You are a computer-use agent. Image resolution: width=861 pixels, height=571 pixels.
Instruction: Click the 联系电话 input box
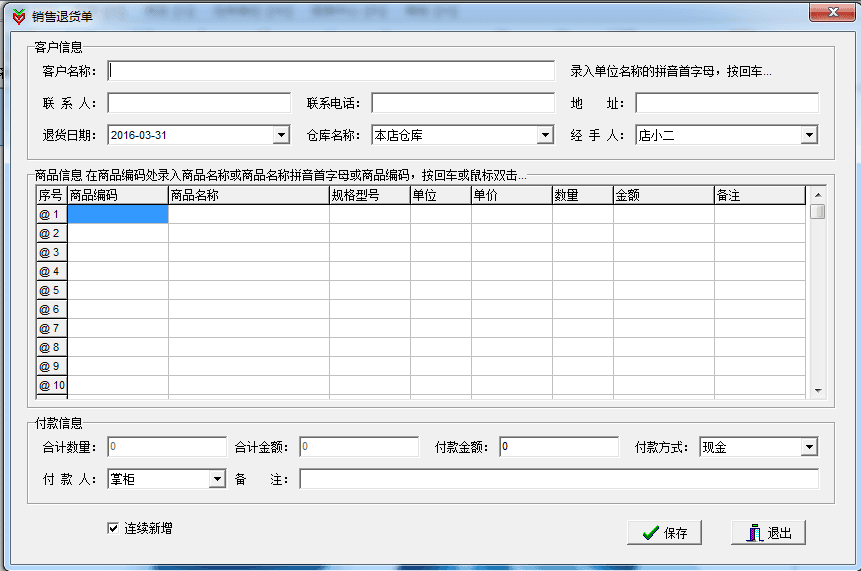click(462, 103)
